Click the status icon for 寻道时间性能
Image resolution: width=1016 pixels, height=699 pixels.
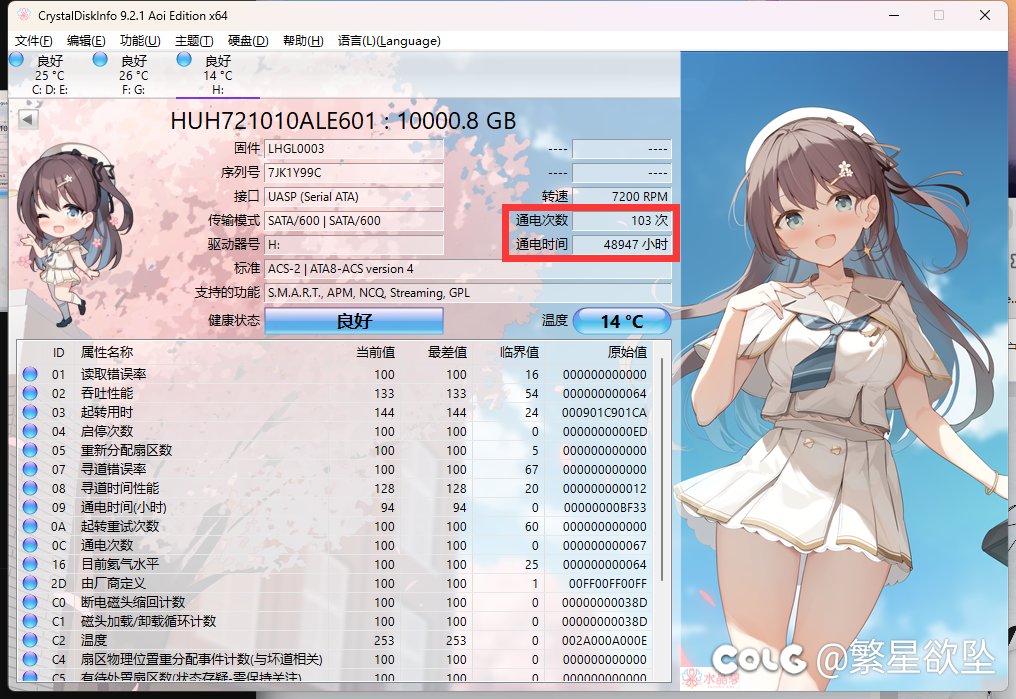pyautogui.click(x=30, y=488)
